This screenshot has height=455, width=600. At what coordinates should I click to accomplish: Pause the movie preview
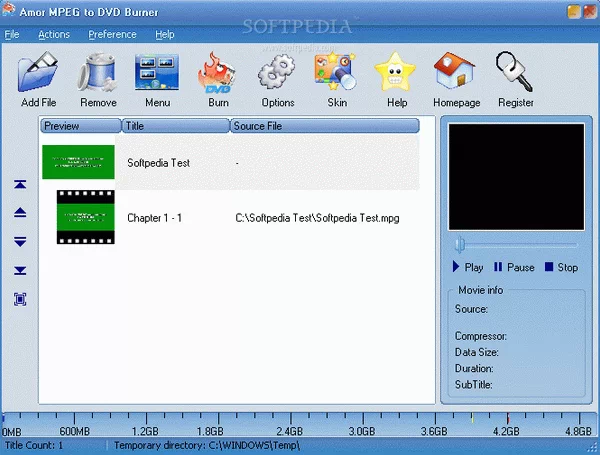click(514, 267)
